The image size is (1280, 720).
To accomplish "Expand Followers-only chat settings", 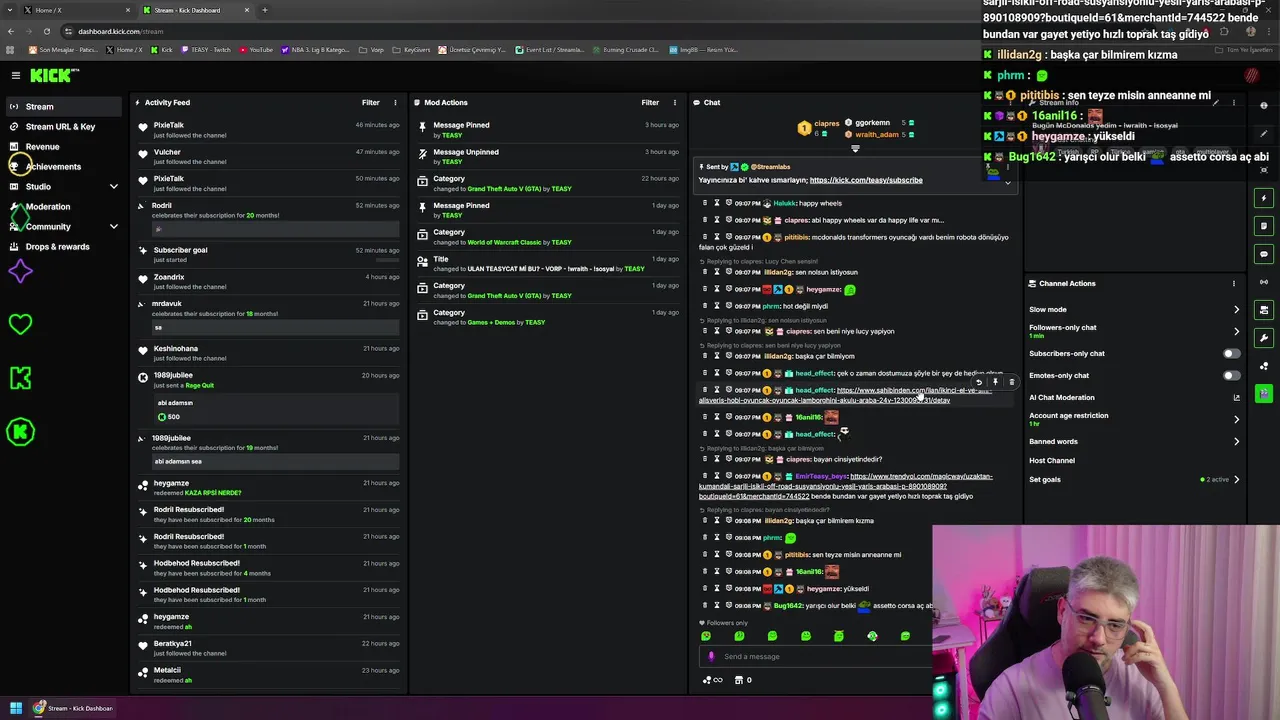I will tap(1236, 331).
